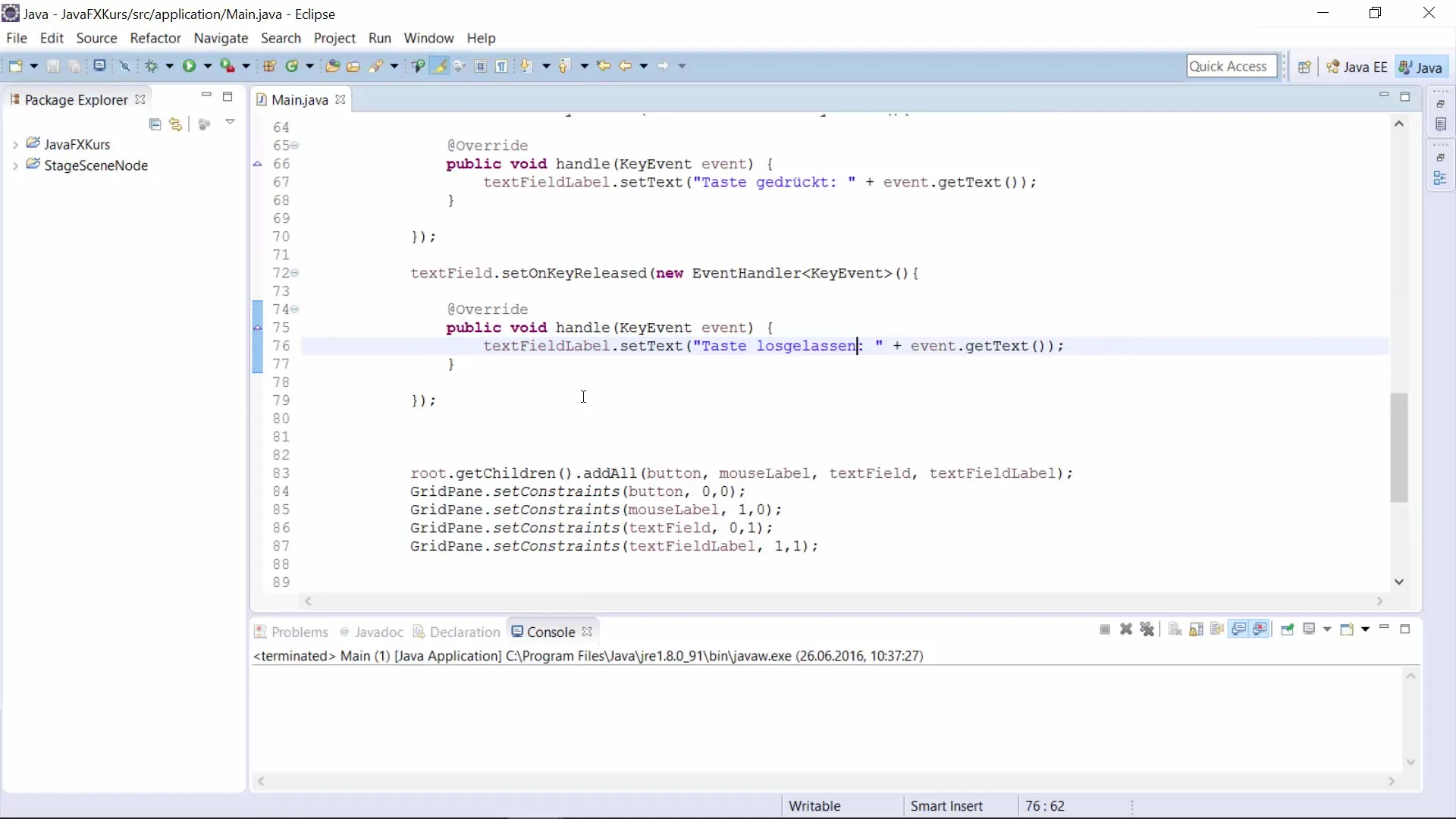Open the File menu

click(17, 38)
